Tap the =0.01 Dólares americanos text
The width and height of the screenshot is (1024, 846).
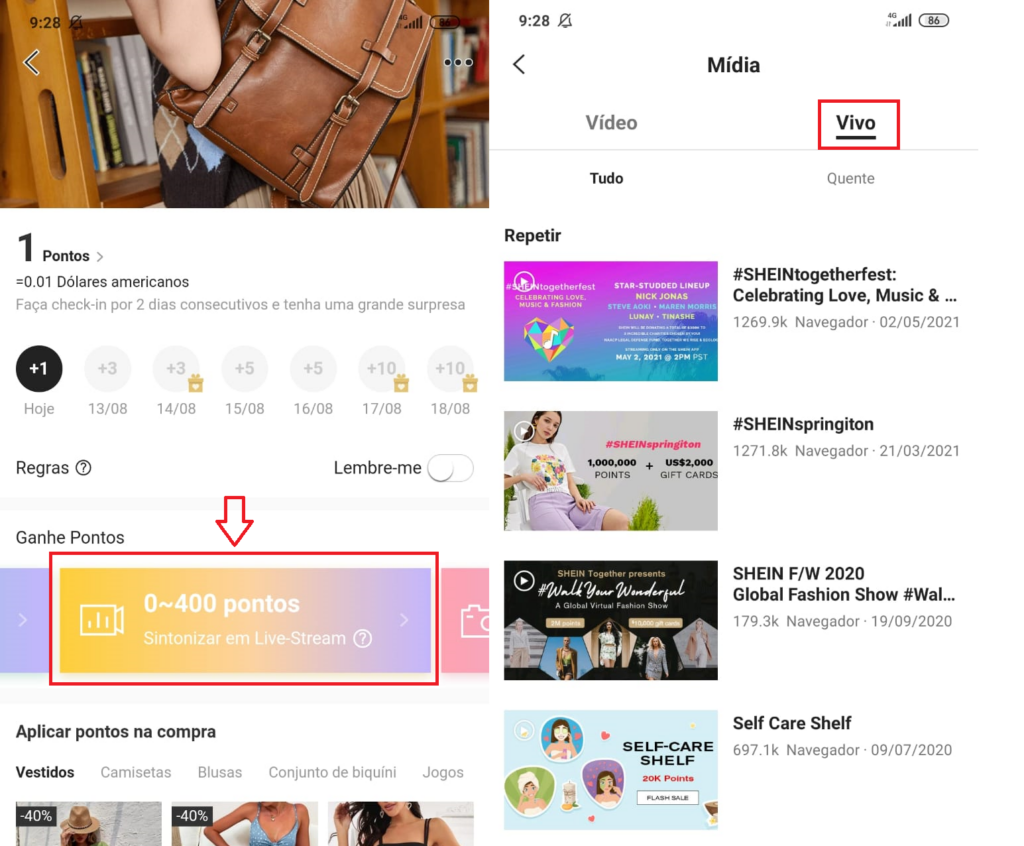point(103,282)
